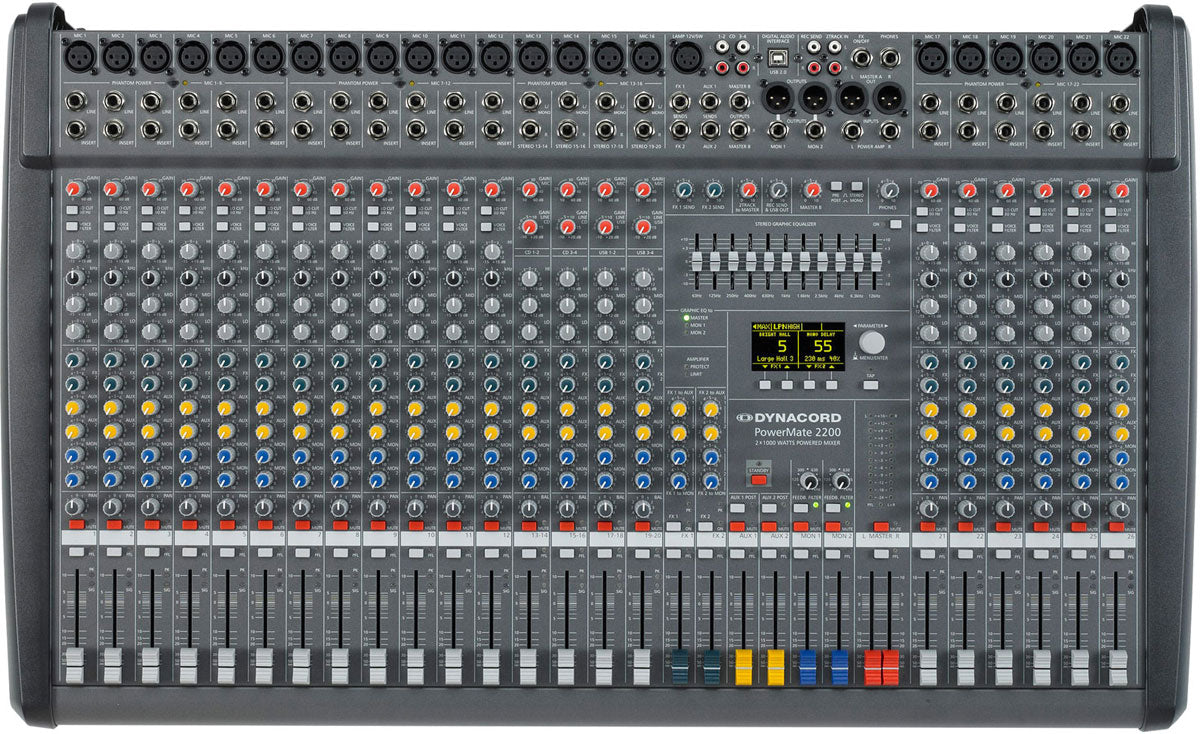1200x734 pixels.
Task: Click the Master A left XLR output
Action: (852, 99)
